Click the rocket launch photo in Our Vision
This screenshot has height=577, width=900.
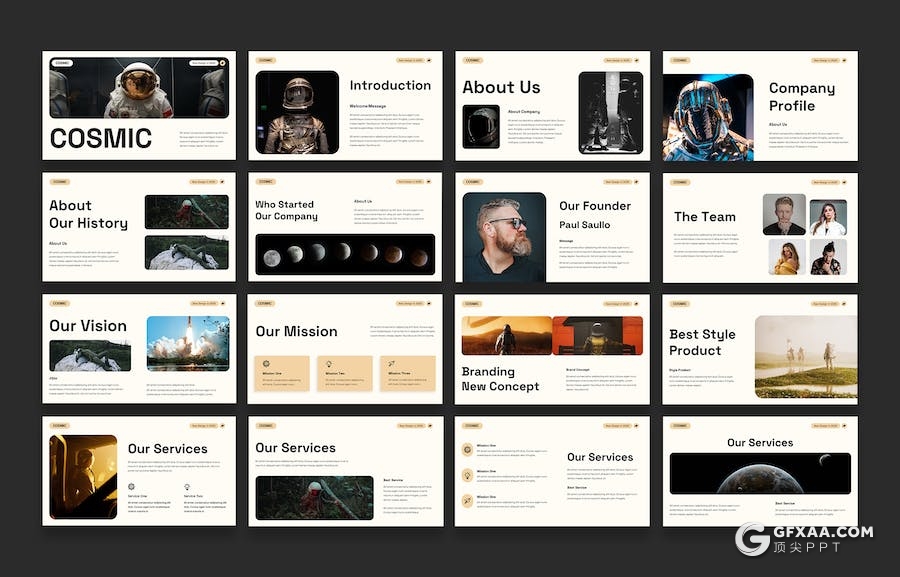188,344
